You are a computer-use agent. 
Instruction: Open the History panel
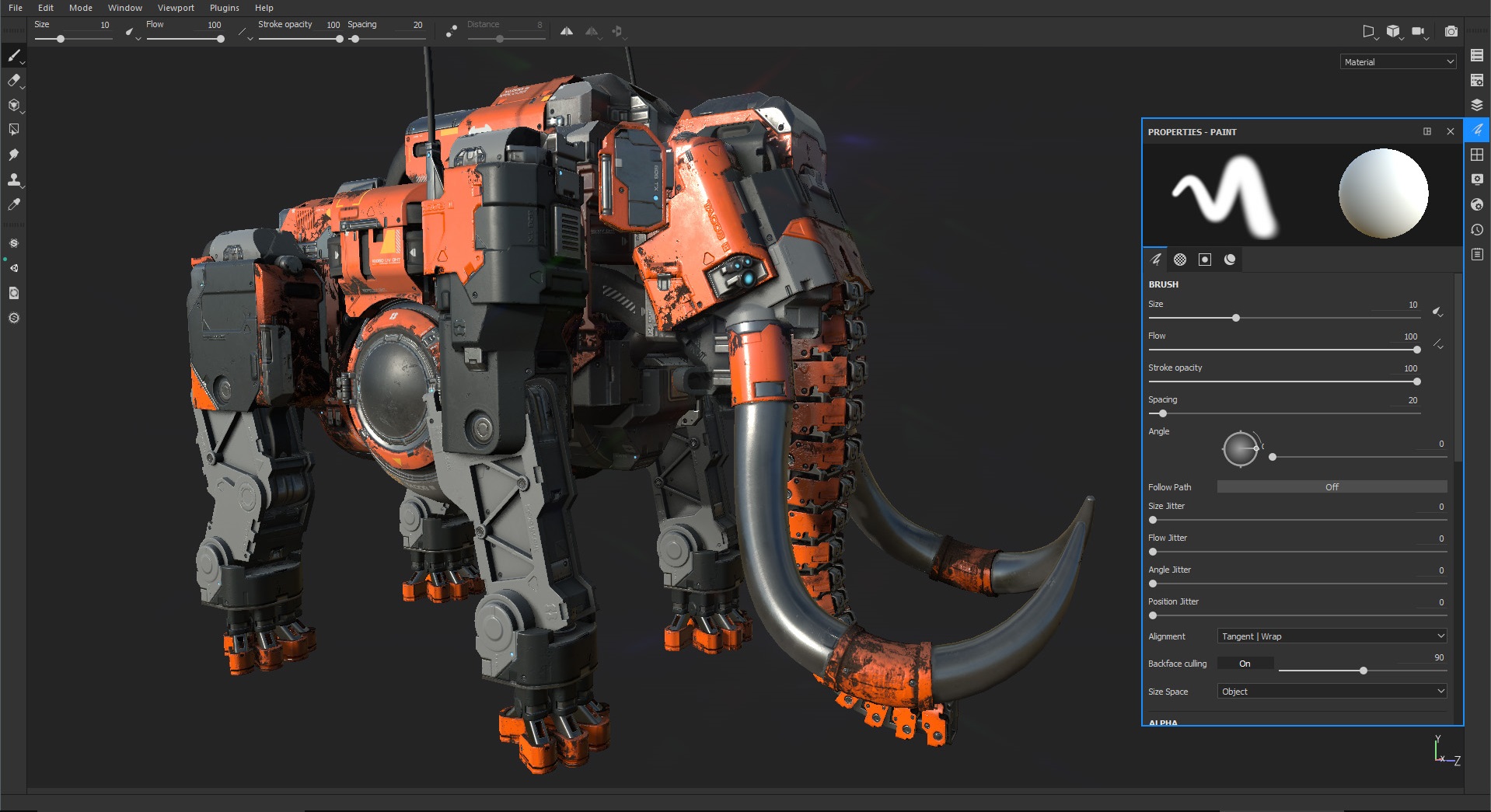1477,229
